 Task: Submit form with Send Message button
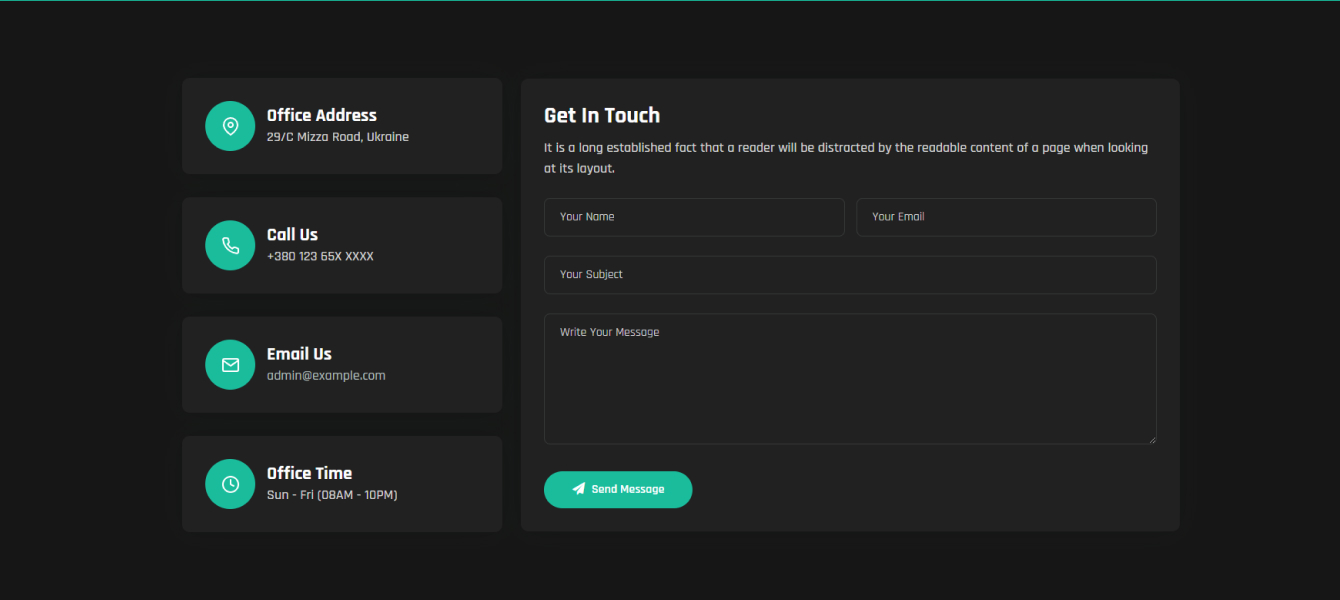point(618,490)
